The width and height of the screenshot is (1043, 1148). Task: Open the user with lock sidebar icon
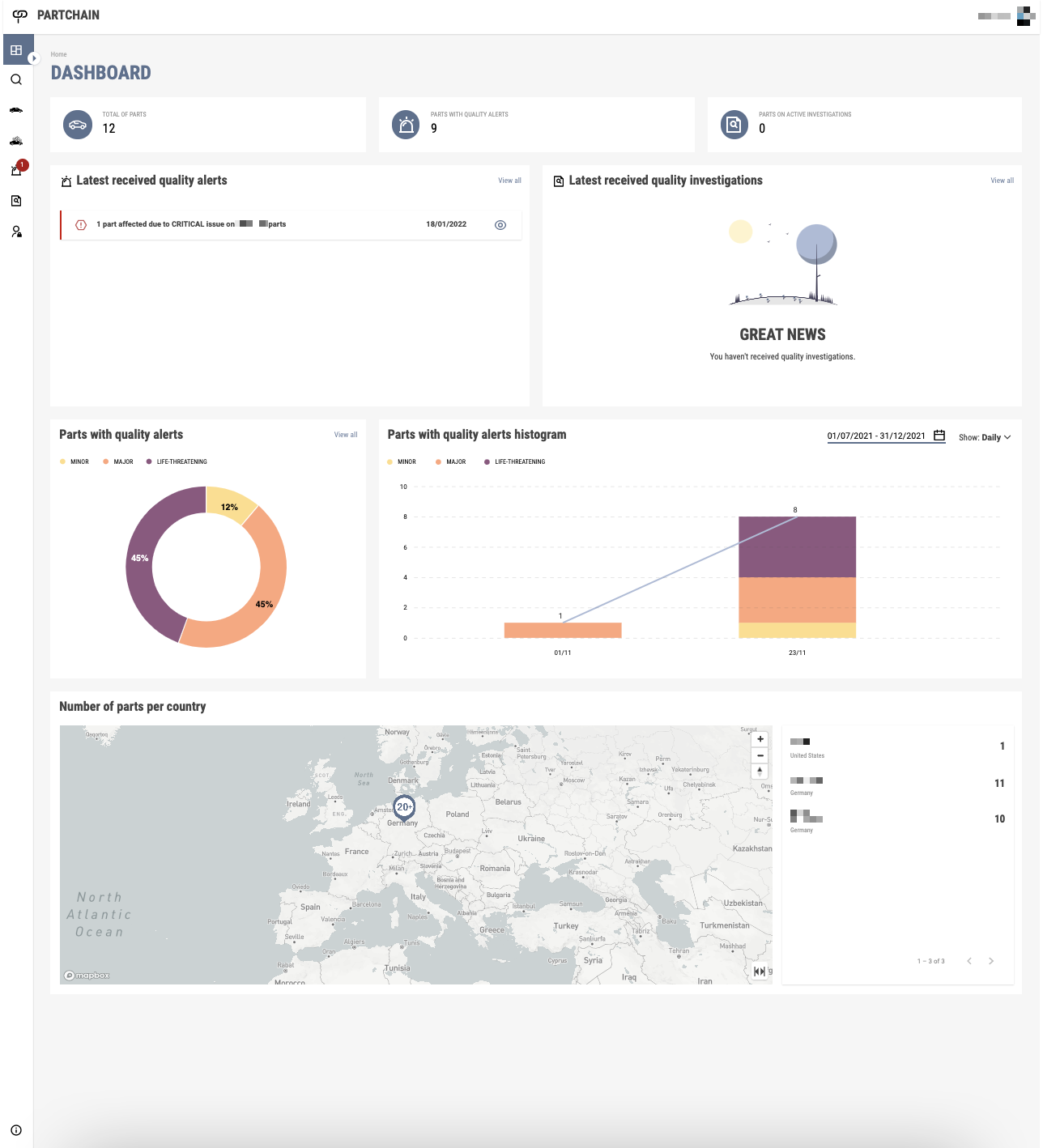pos(16,232)
